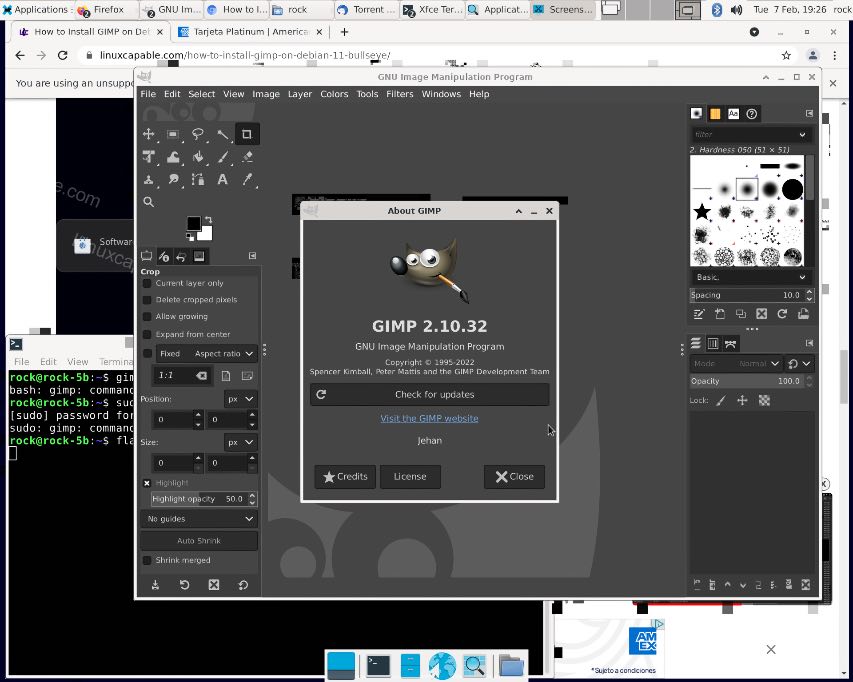Select the Rectangle Select tool
853x682 pixels.
click(x=173, y=134)
